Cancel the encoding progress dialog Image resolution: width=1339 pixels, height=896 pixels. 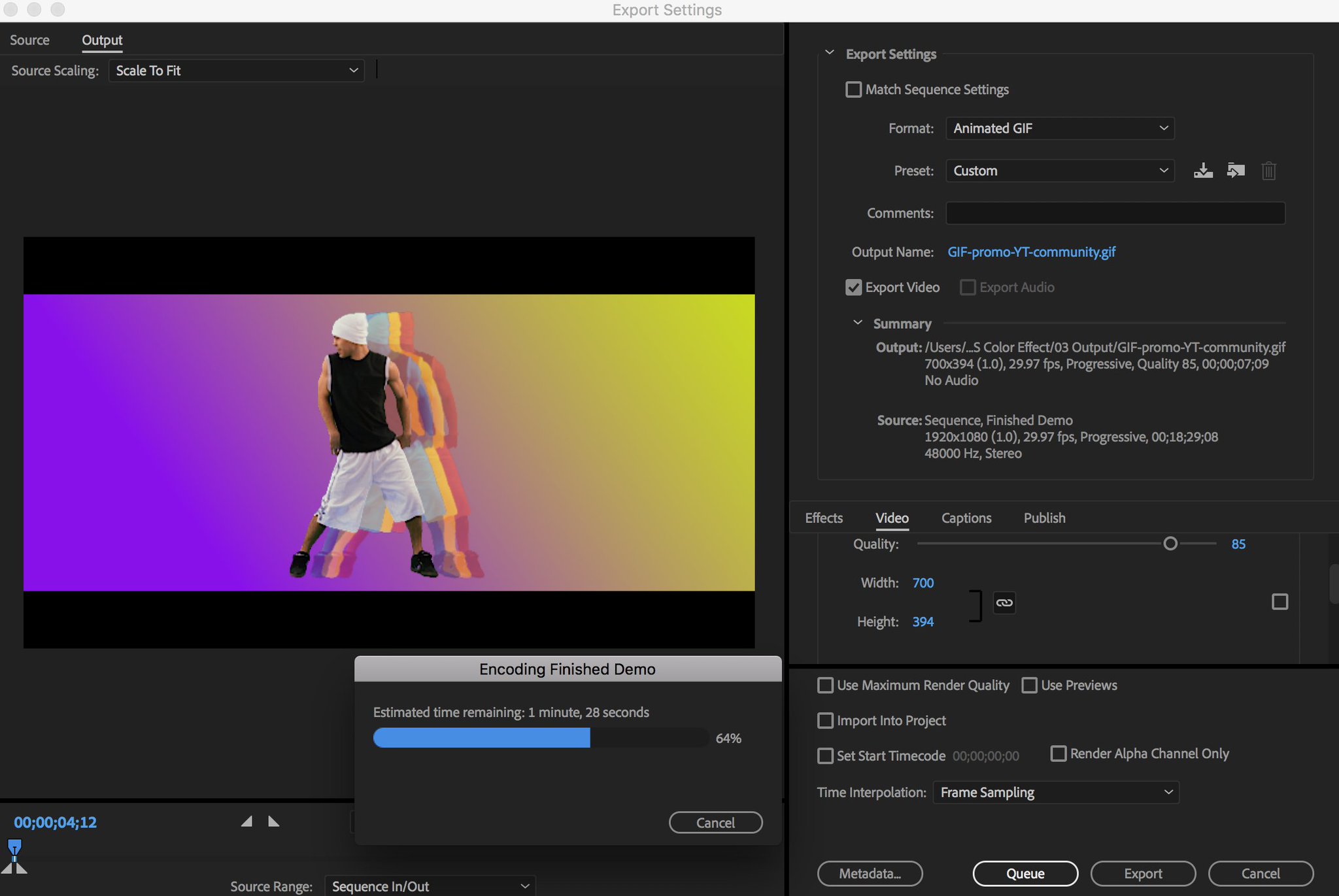point(715,822)
